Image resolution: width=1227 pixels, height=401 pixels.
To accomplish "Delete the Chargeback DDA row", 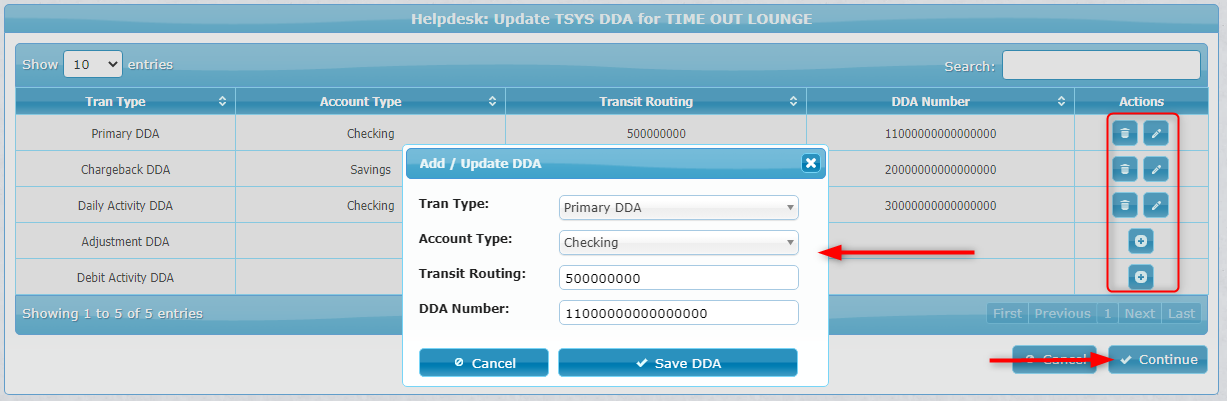I will pos(1125,169).
